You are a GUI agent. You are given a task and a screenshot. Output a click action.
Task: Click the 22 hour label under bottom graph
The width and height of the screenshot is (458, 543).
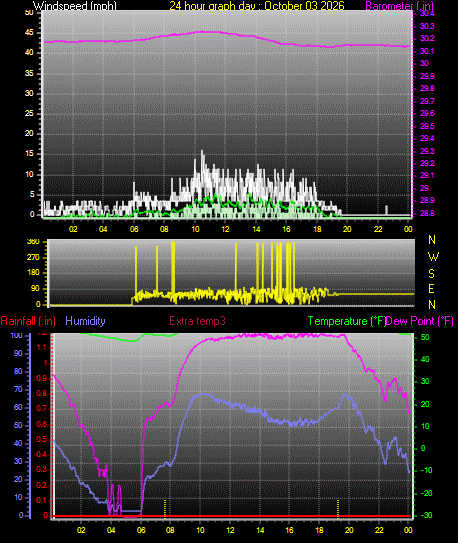[x=379, y=530]
